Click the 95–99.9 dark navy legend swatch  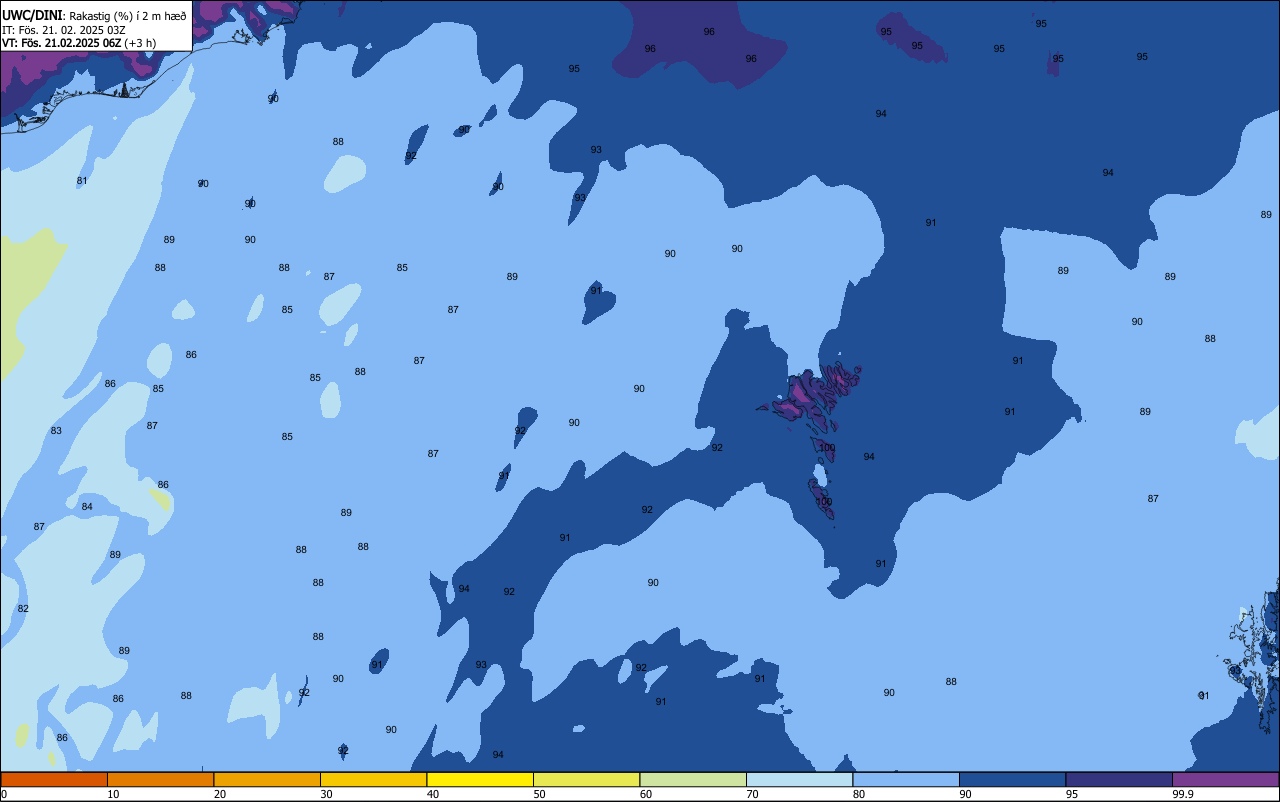click(x=1119, y=779)
